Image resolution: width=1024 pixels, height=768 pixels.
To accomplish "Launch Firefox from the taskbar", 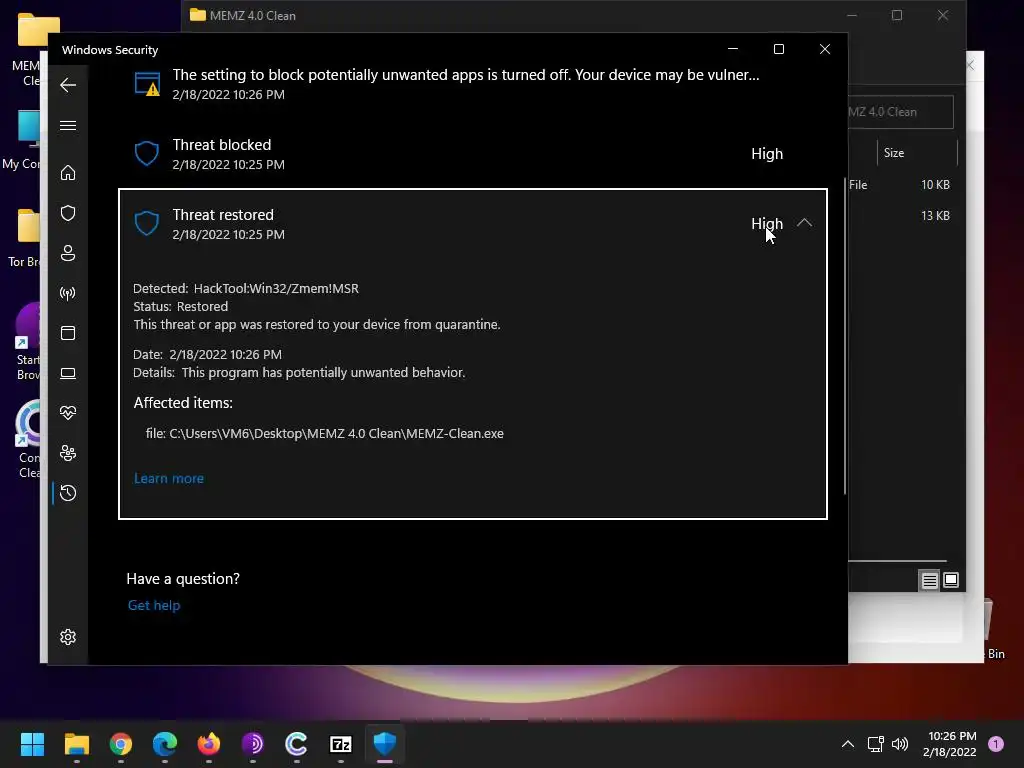I will tap(209, 744).
